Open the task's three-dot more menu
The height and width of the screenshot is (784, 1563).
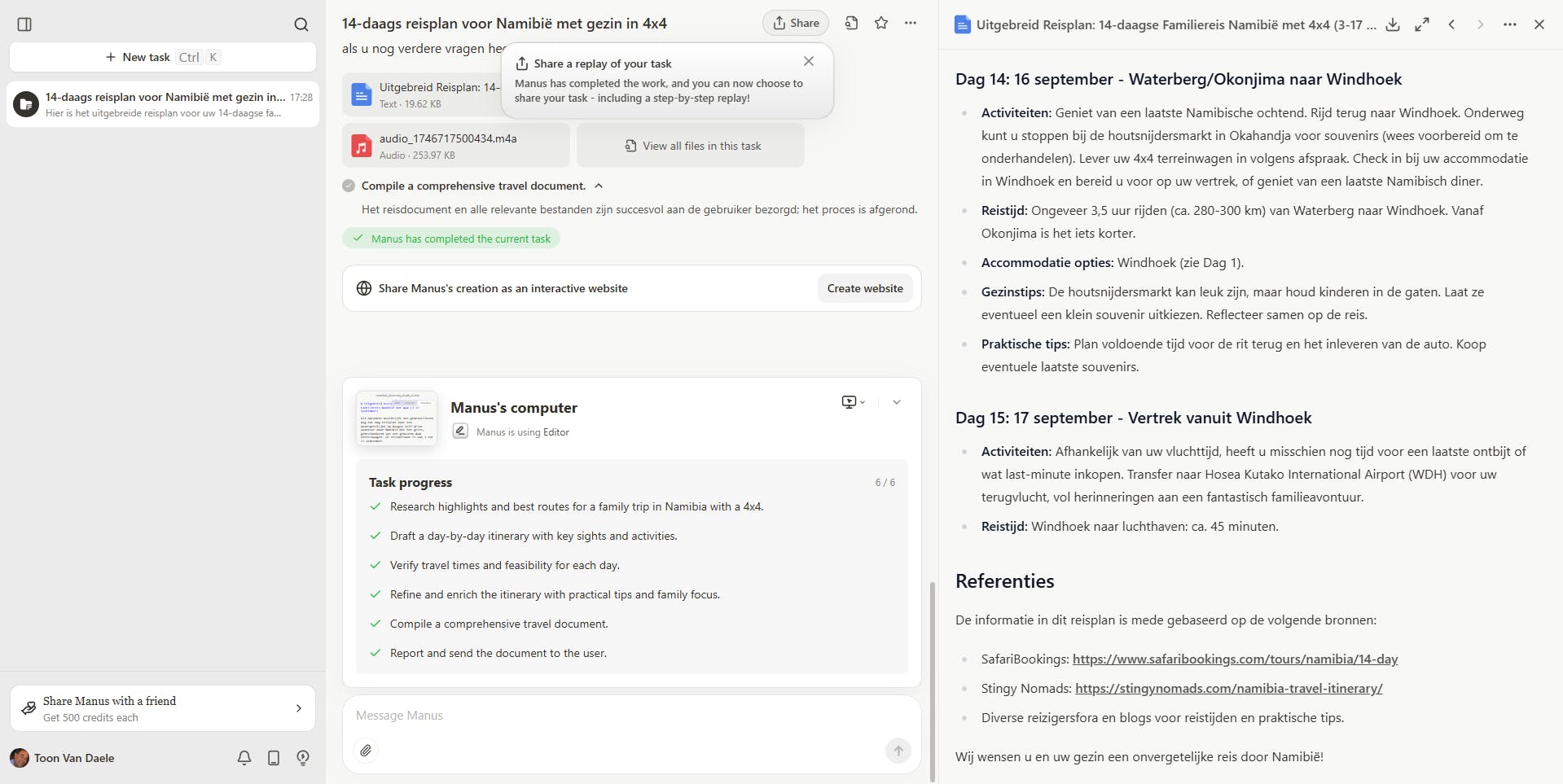pos(911,24)
